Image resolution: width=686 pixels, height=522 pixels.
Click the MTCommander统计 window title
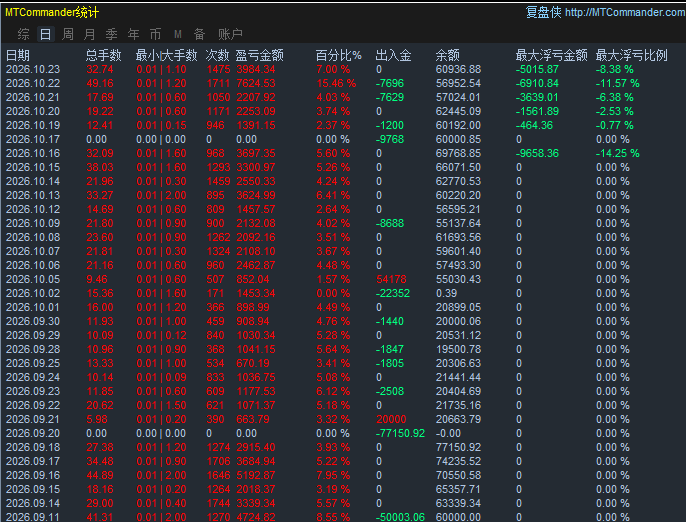(x=52, y=12)
